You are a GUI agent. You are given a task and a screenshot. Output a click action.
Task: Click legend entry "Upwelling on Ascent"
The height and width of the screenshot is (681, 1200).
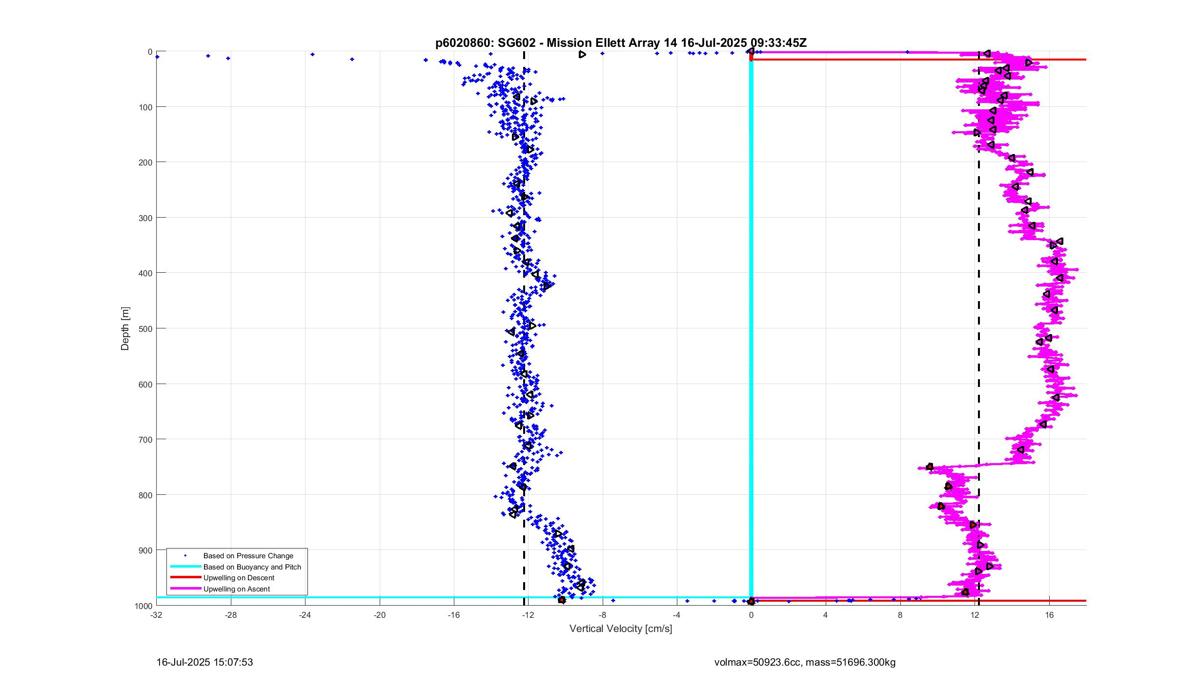pos(236,590)
